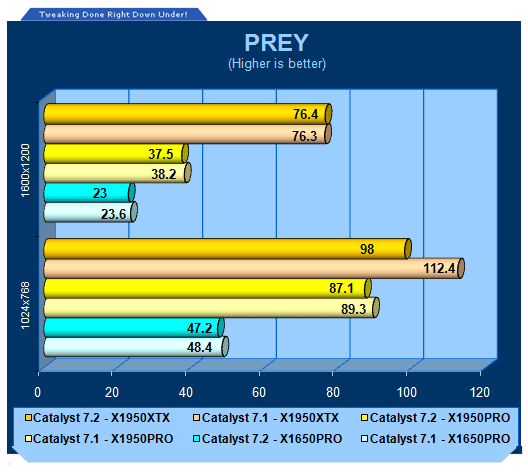
Task: Click the 112.4 bar value label
Action: pos(439,269)
